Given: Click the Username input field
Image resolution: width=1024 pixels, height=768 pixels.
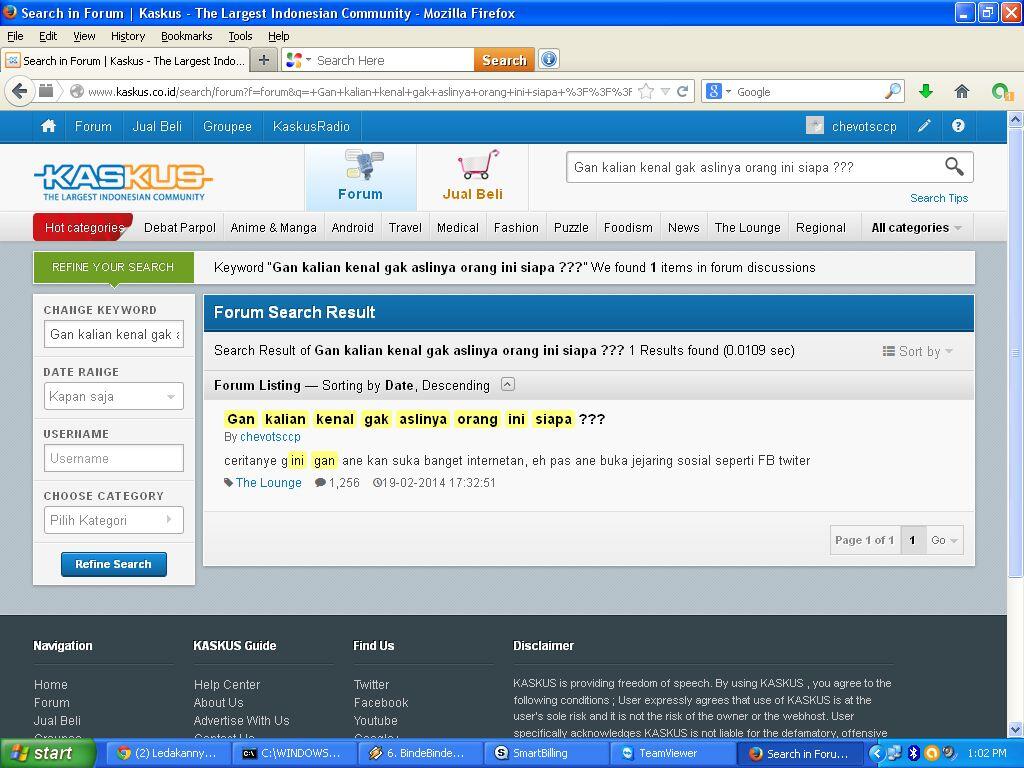Looking at the screenshot, I should pyautogui.click(x=114, y=458).
